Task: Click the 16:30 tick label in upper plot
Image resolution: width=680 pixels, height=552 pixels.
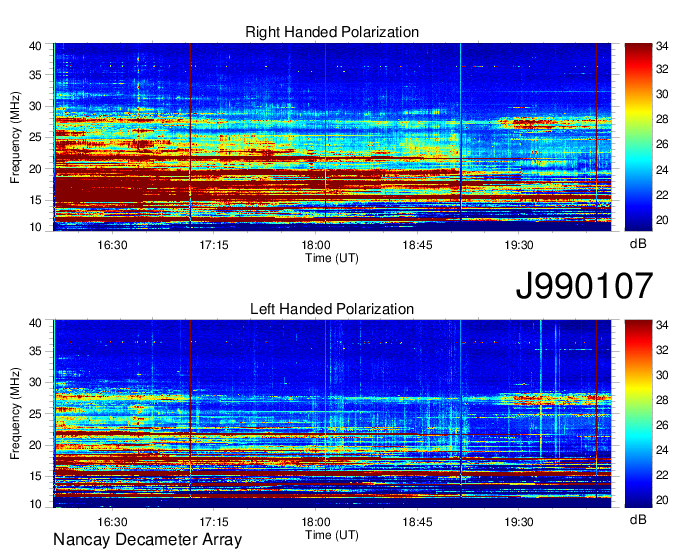Action: click(x=112, y=245)
